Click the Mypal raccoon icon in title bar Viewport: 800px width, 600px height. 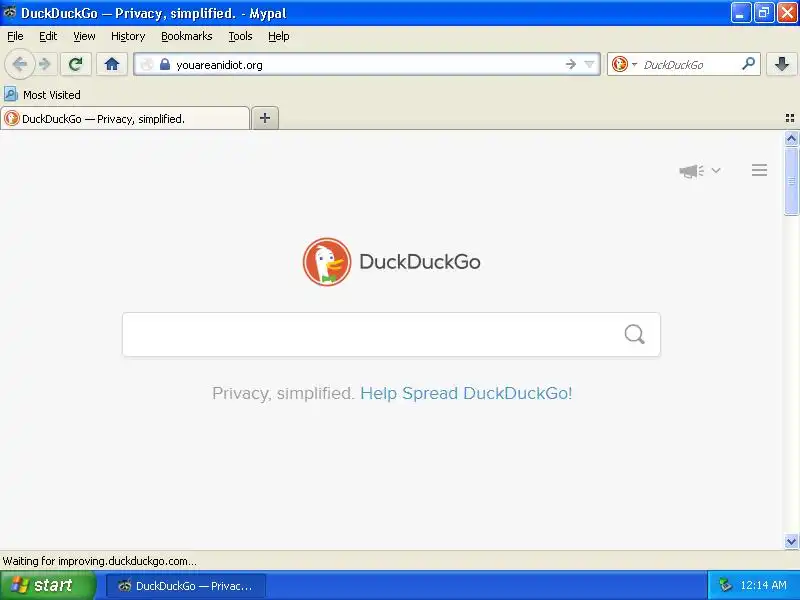(10, 12)
